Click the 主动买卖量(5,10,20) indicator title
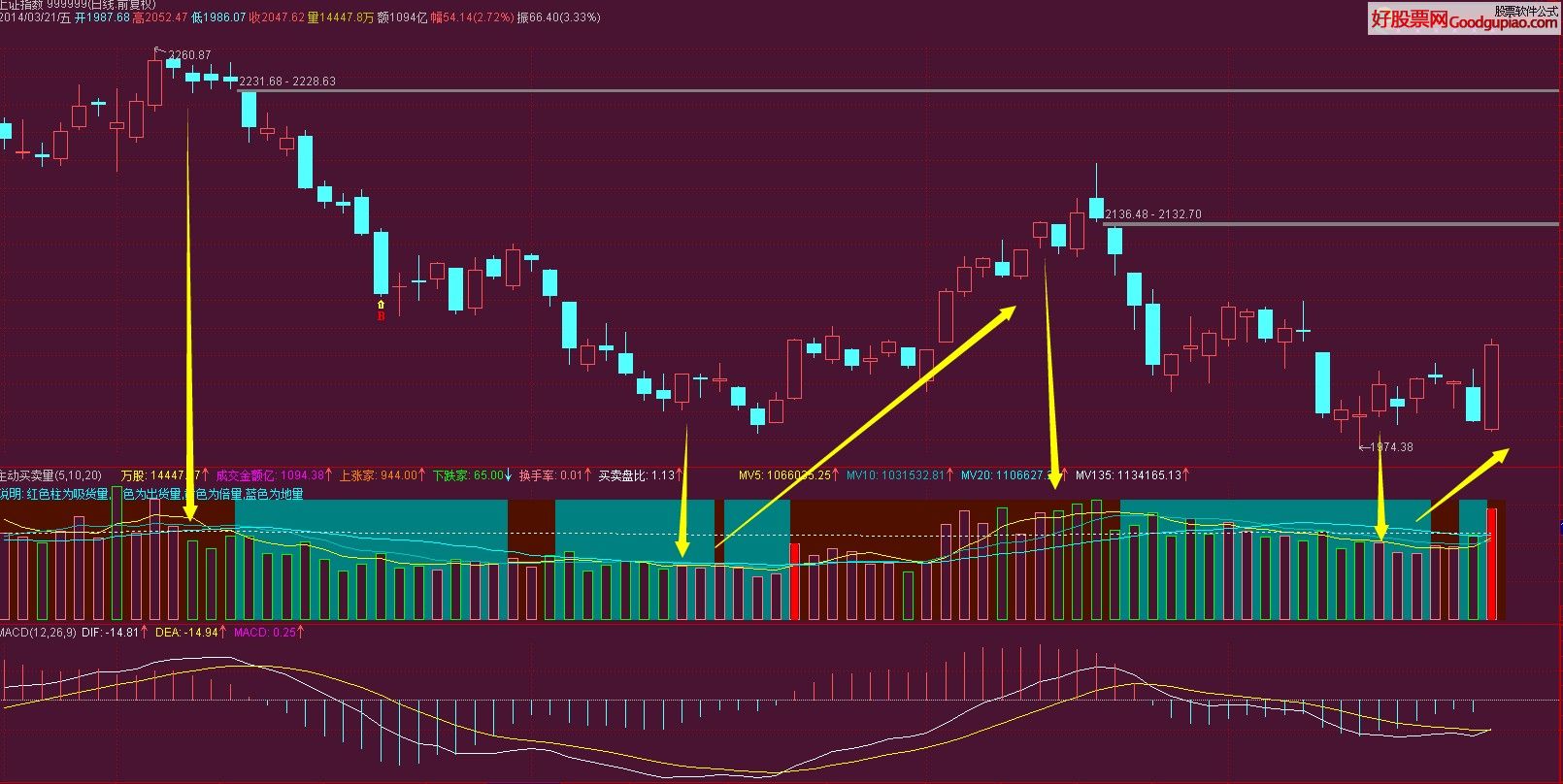The height and width of the screenshot is (784, 1563). (x=50, y=475)
